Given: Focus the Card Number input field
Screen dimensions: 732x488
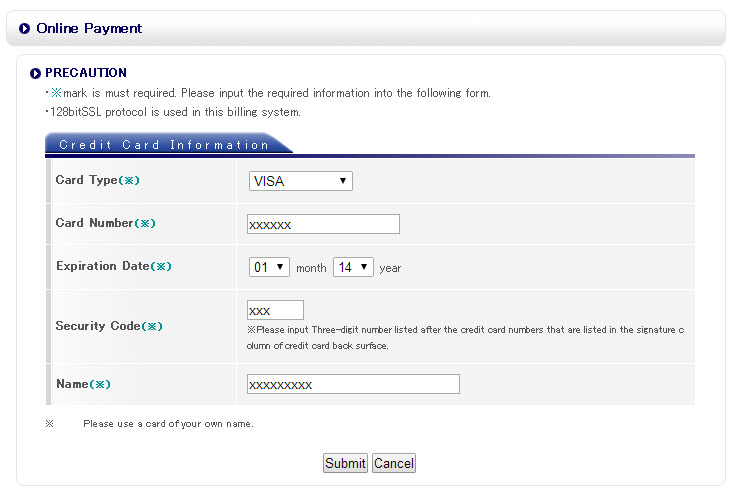Looking at the screenshot, I should pyautogui.click(x=323, y=224).
